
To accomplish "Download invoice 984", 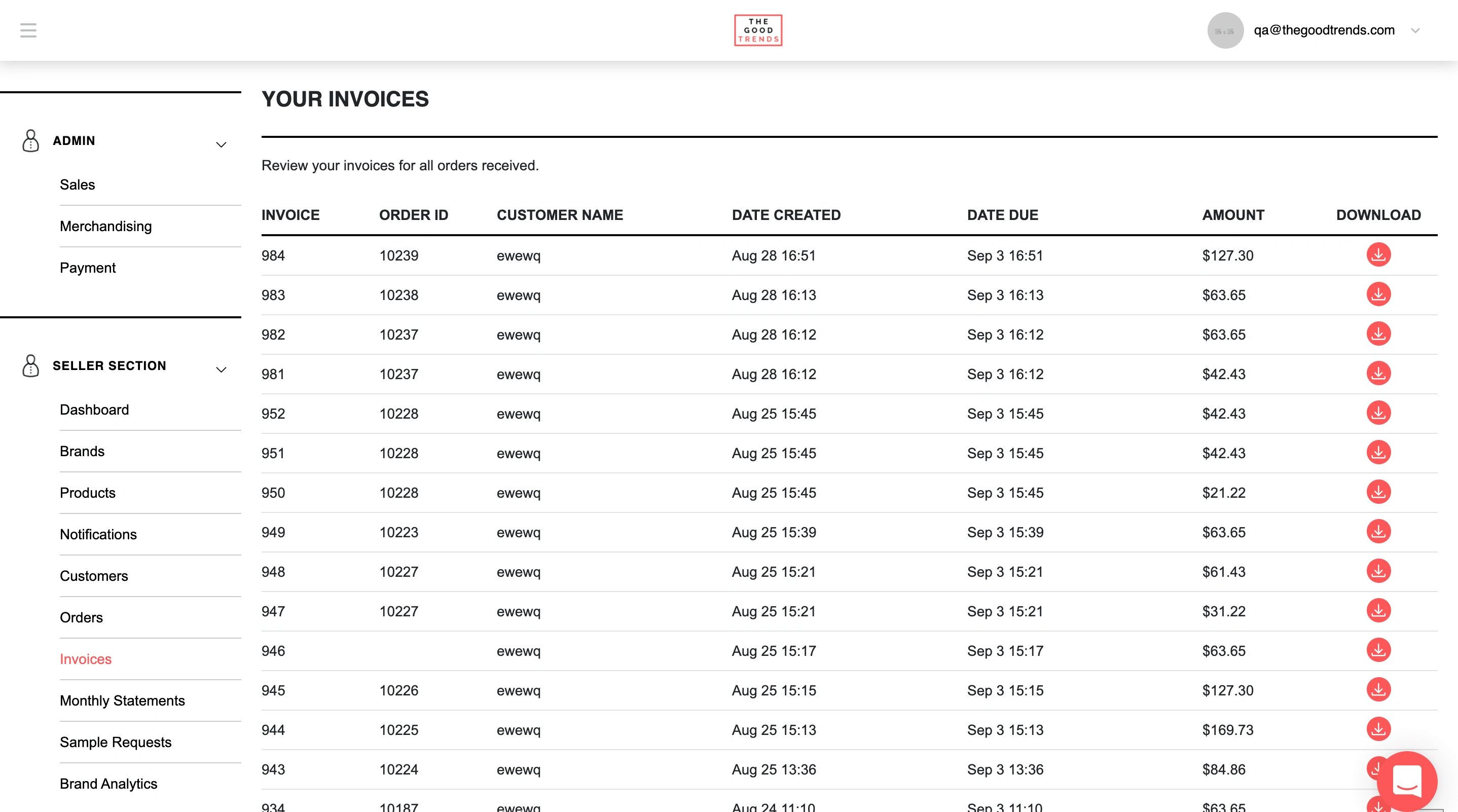I will (x=1378, y=254).
